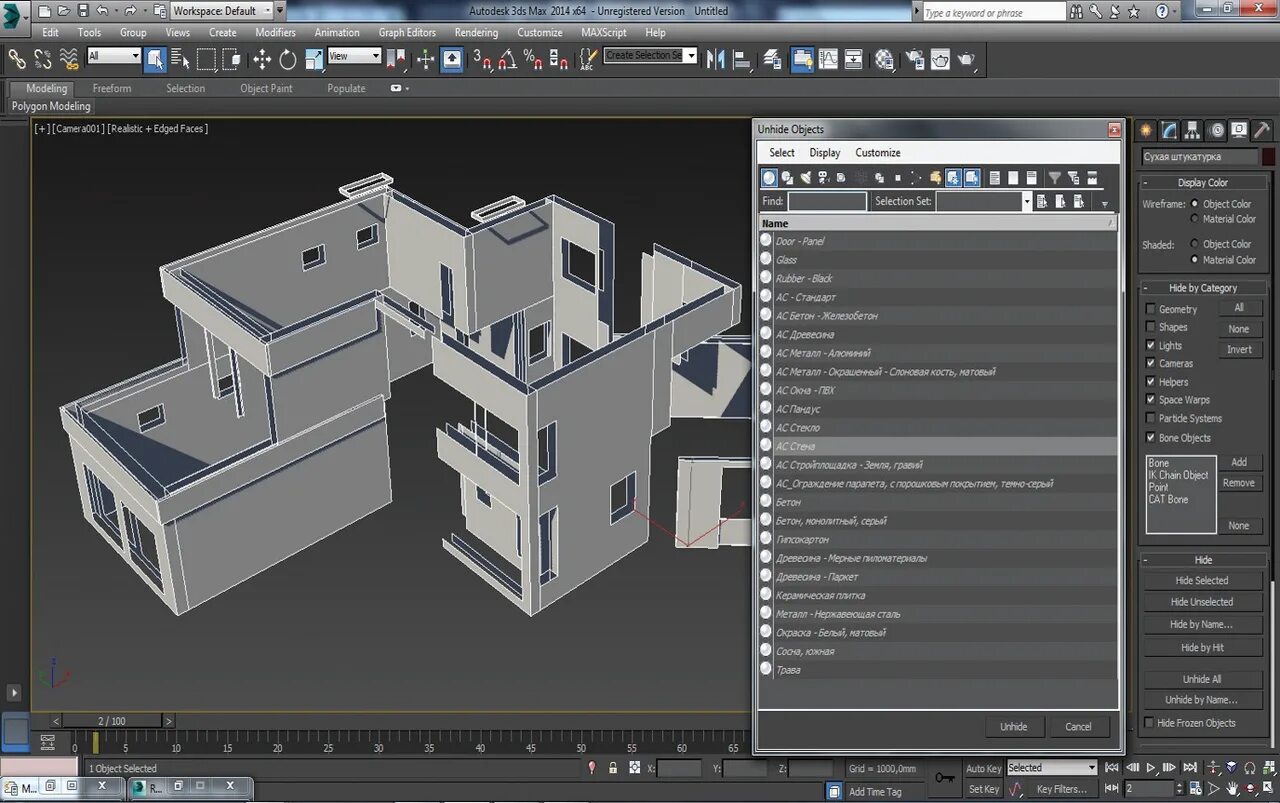Open the Material Editor from the toolbar
Viewport: 1280px width, 803px height.
[884, 60]
